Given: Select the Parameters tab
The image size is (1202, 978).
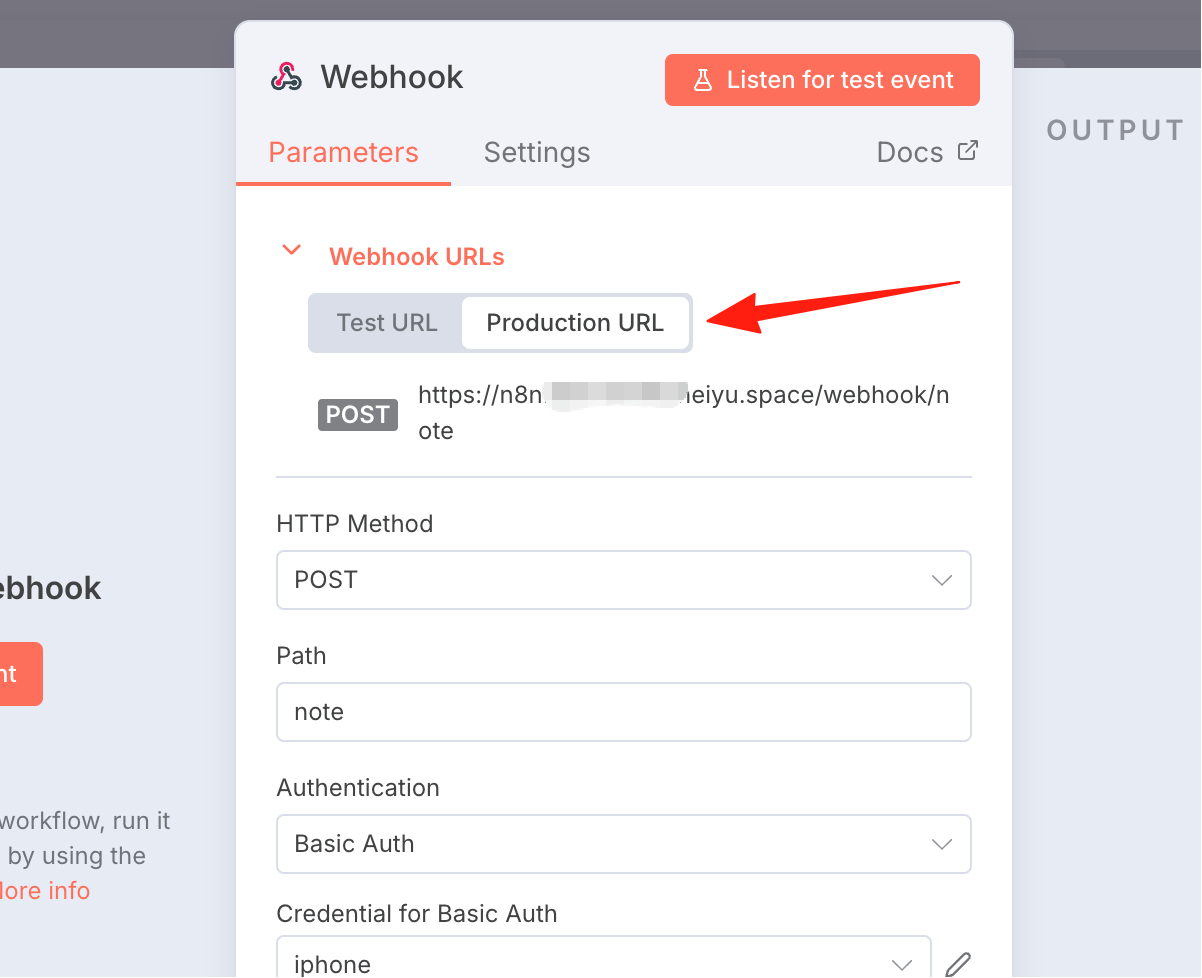Looking at the screenshot, I should click(x=343, y=152).
